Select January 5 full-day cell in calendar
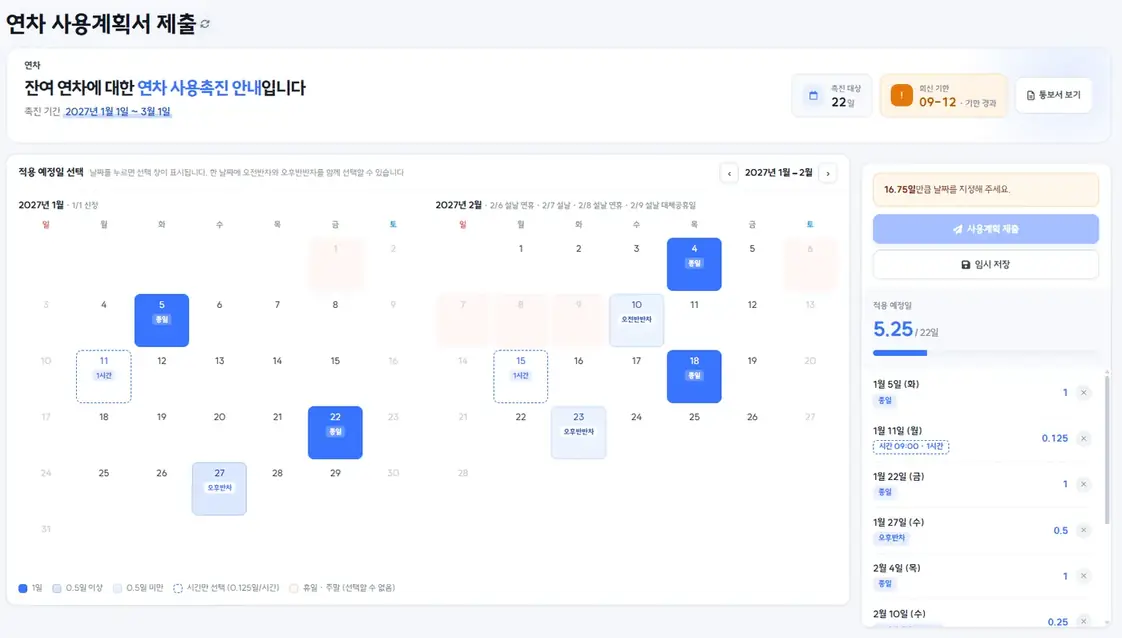This screenshot has width=1122, height=638. pyautogui.click(x=162, y=320)
